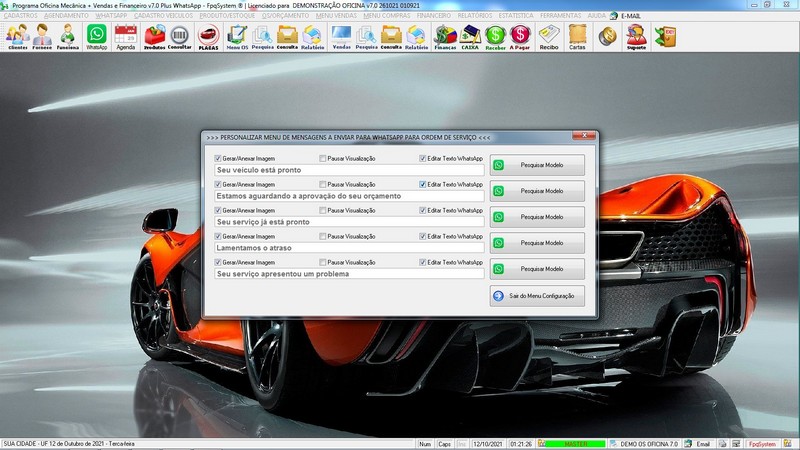Open the Menu OS icon
The height and width of the screenshot is (450, 800).
(237, 37)
